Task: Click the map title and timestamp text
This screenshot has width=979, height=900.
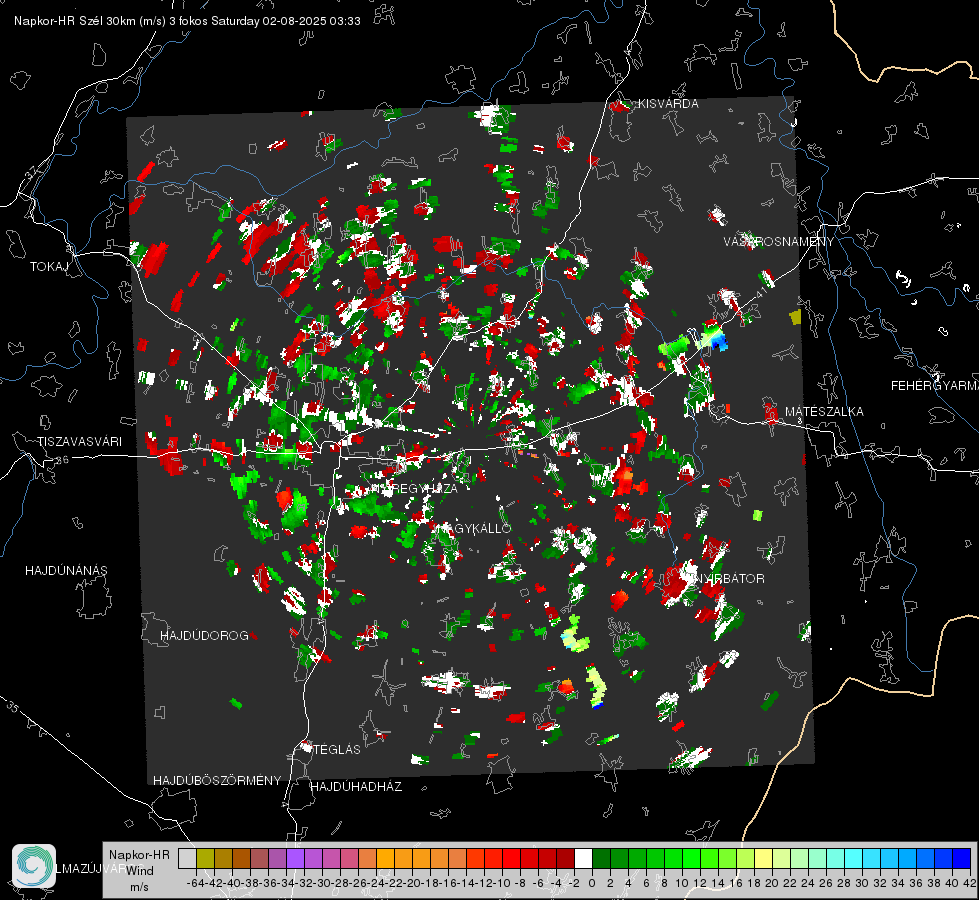Action: click(187, 21)
